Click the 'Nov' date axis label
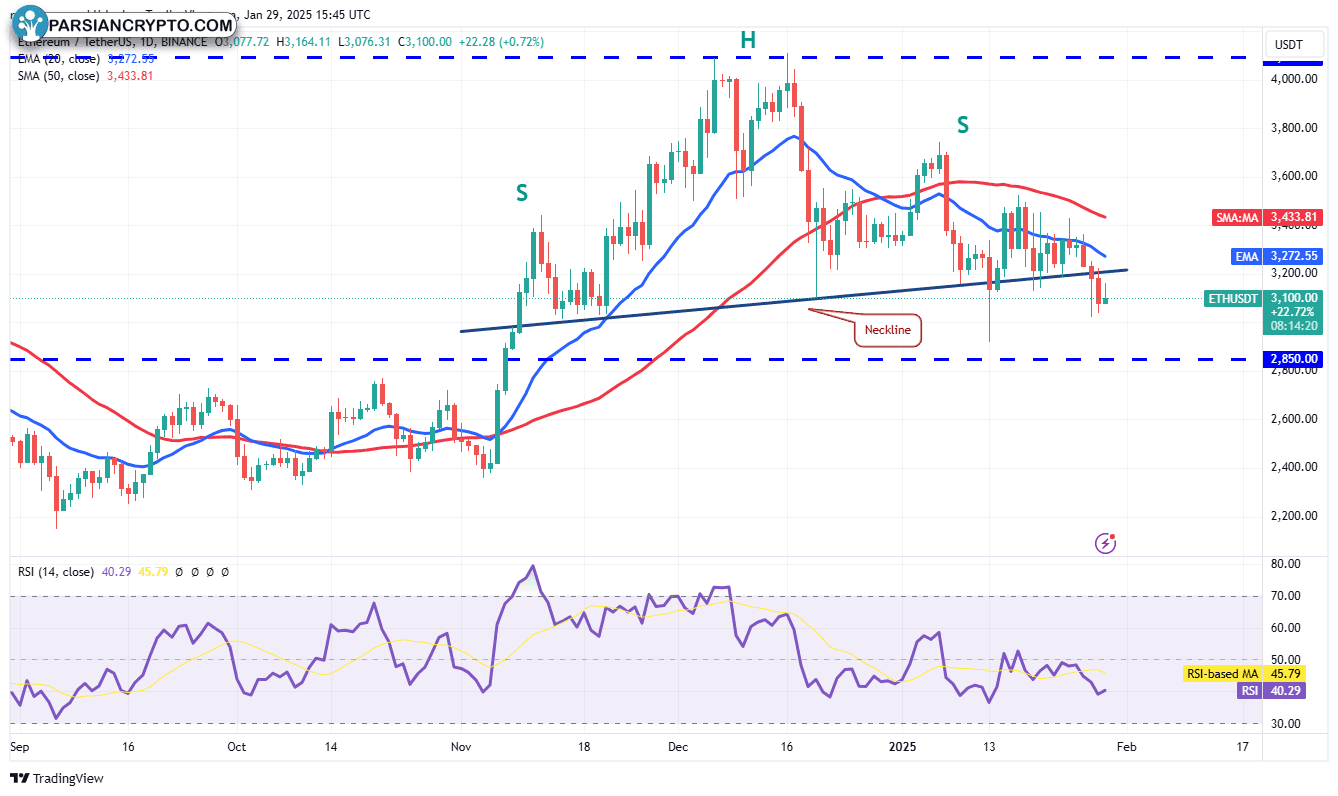The width and height of the screenshot is (1338, 796). click(461, 746)
